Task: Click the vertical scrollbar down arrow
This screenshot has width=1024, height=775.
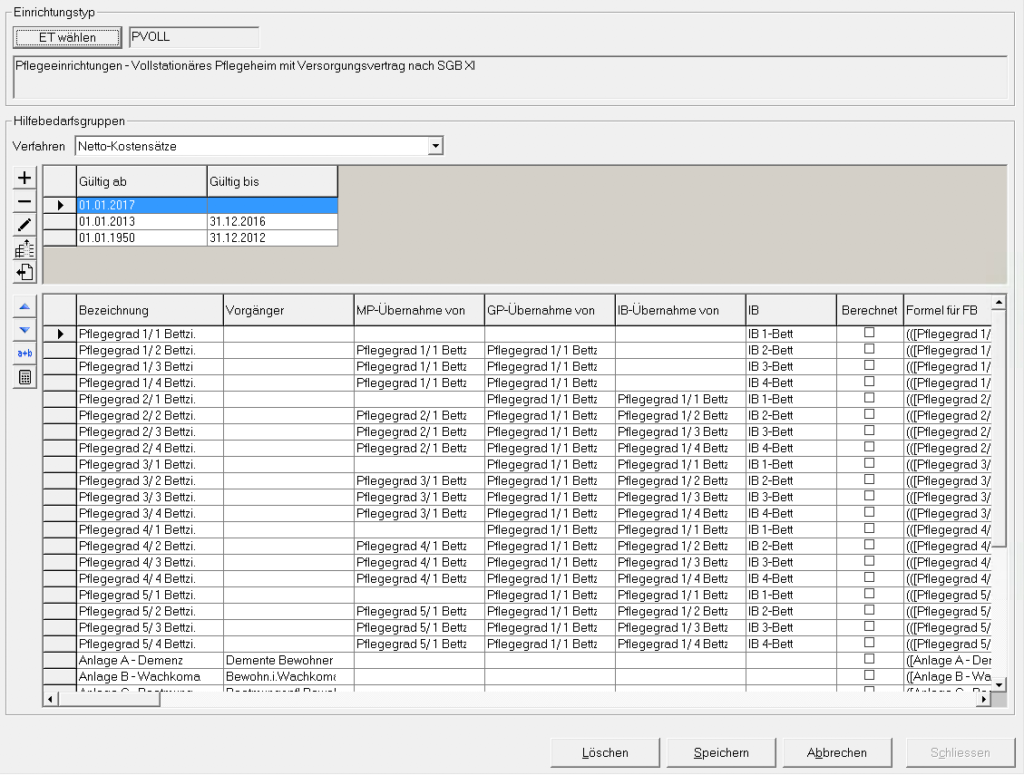Action: point(999,683)
